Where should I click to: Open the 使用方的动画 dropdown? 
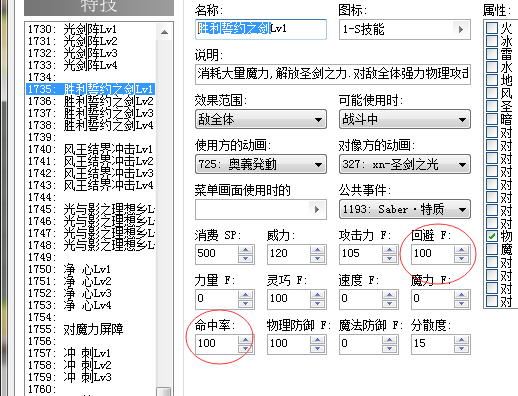click(261, 164)
